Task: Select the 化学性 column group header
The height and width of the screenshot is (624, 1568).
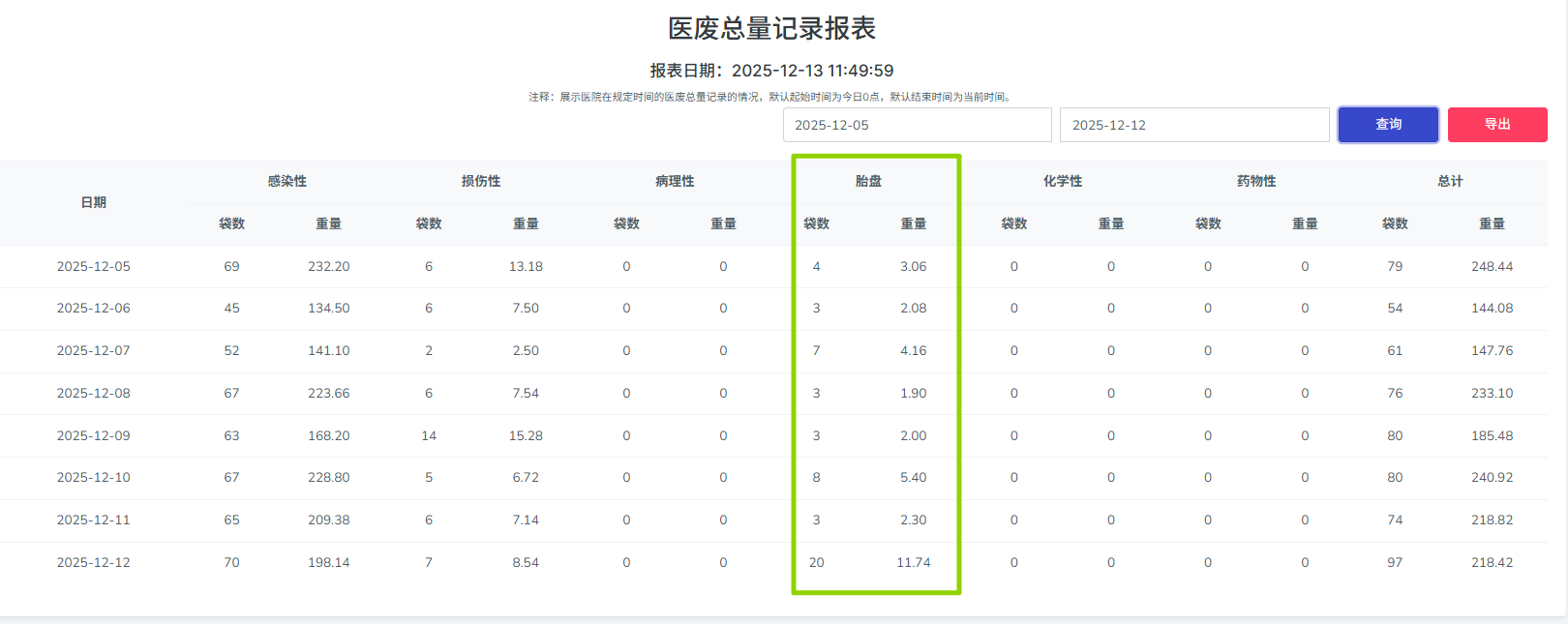Action: pos(1063,181)
